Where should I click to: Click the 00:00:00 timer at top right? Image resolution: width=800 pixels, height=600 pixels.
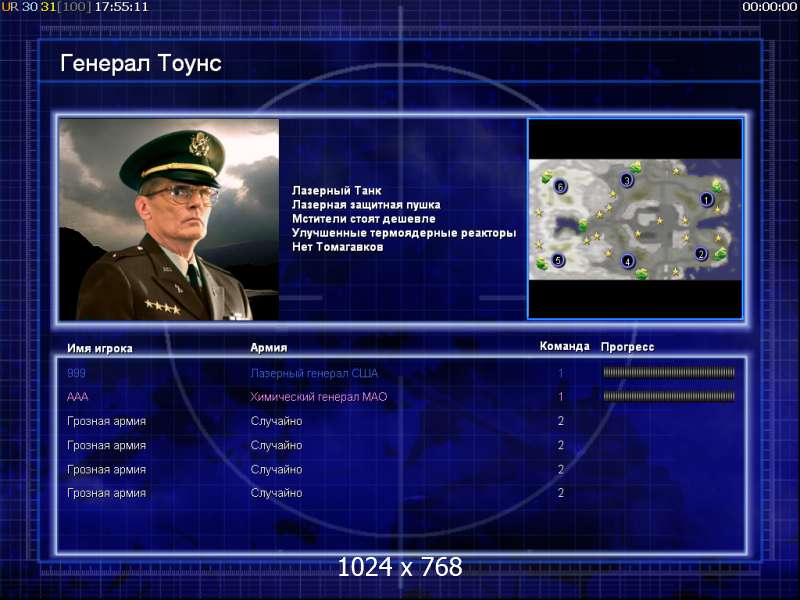click(769, 7)
